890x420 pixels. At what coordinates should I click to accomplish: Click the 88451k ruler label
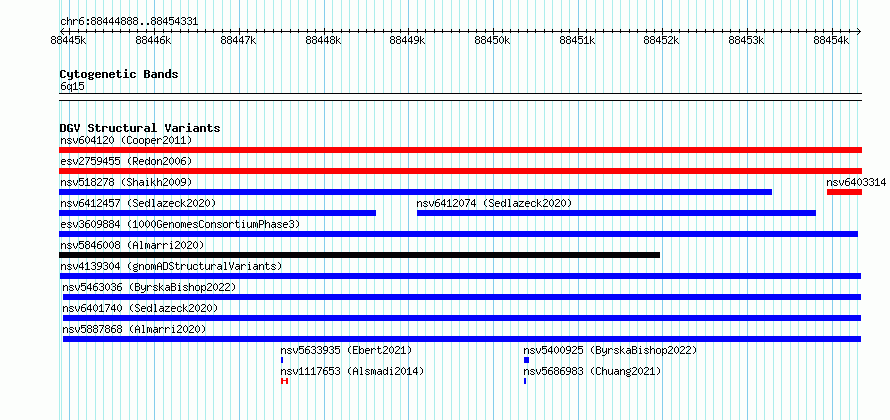click(x=577, y=41)
